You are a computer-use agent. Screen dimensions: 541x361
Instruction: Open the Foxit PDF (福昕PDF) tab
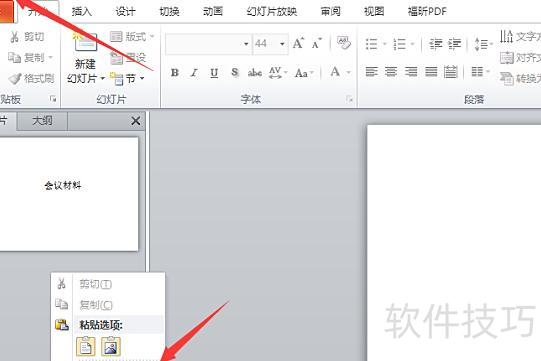pyautogui.click(x=427, y=11)
